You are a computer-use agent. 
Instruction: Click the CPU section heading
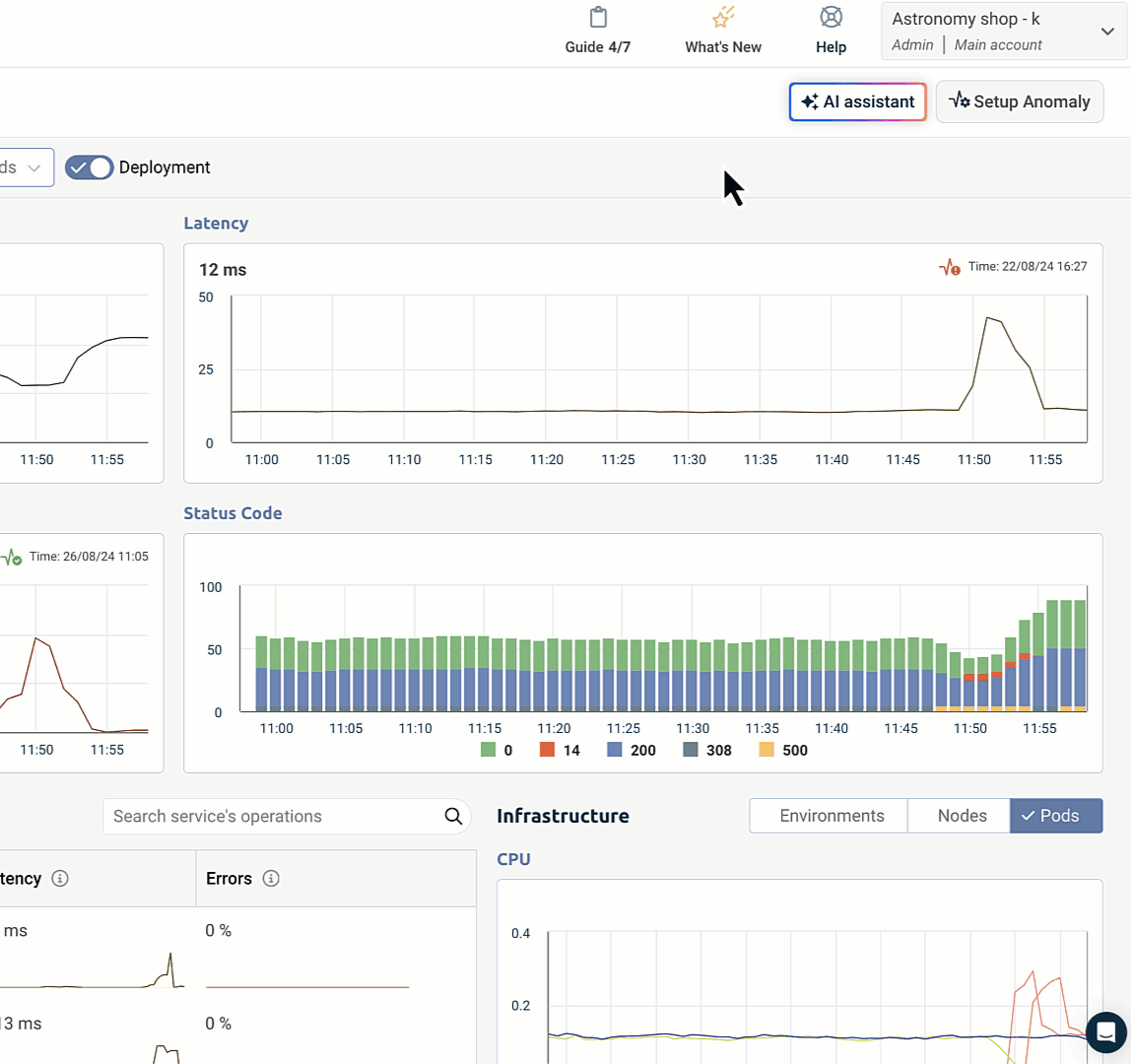pos(513,859)
